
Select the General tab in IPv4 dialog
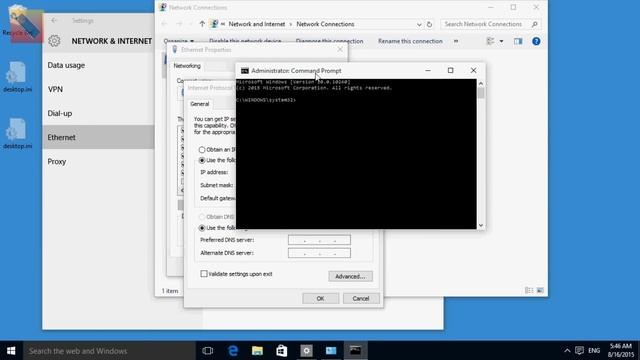200,104
